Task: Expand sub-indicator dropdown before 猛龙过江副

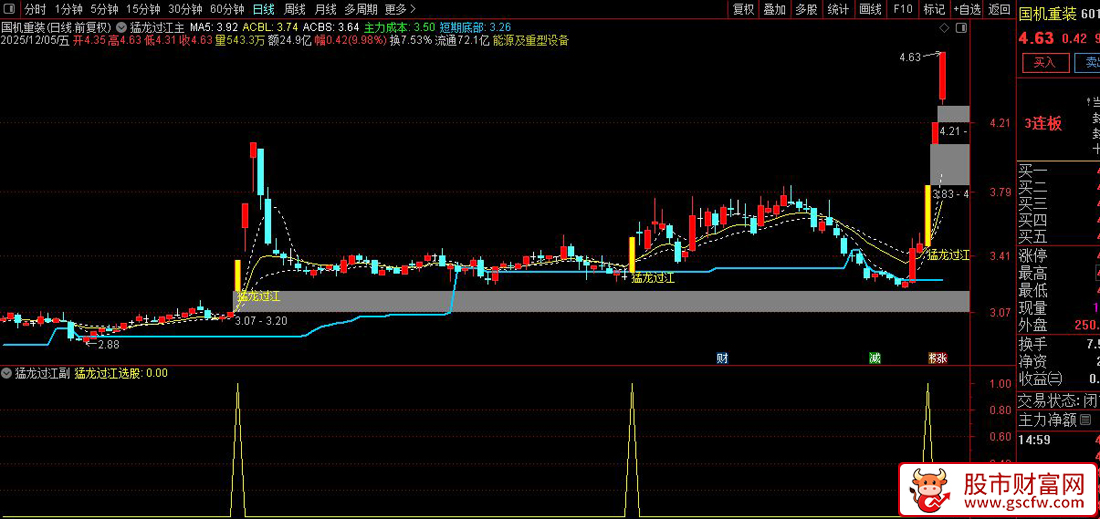Action: coord(8,373)
